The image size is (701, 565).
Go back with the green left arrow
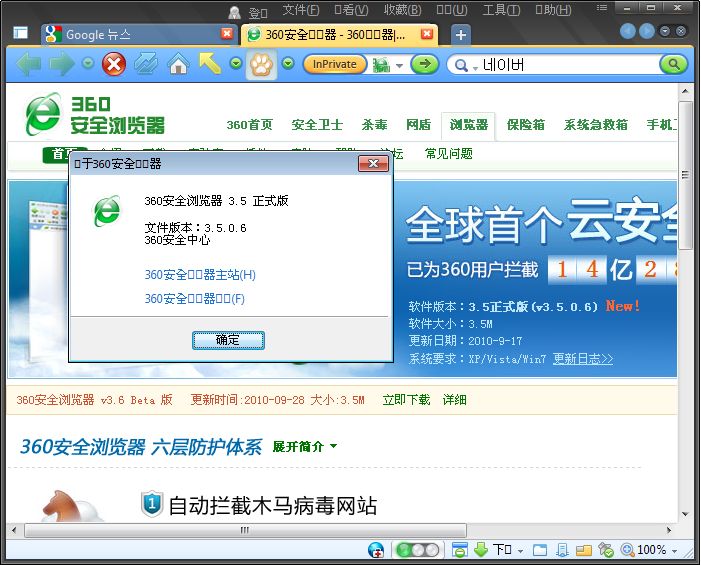click(x=28, y=64)
